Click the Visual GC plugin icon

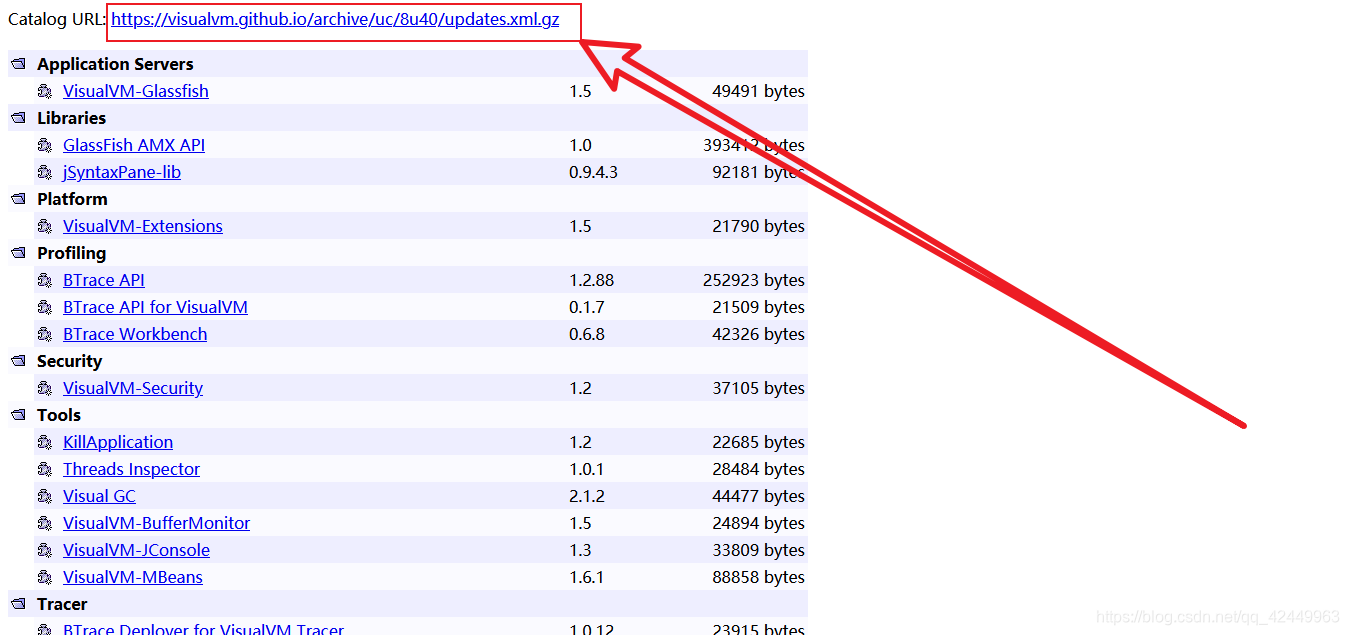45,496
